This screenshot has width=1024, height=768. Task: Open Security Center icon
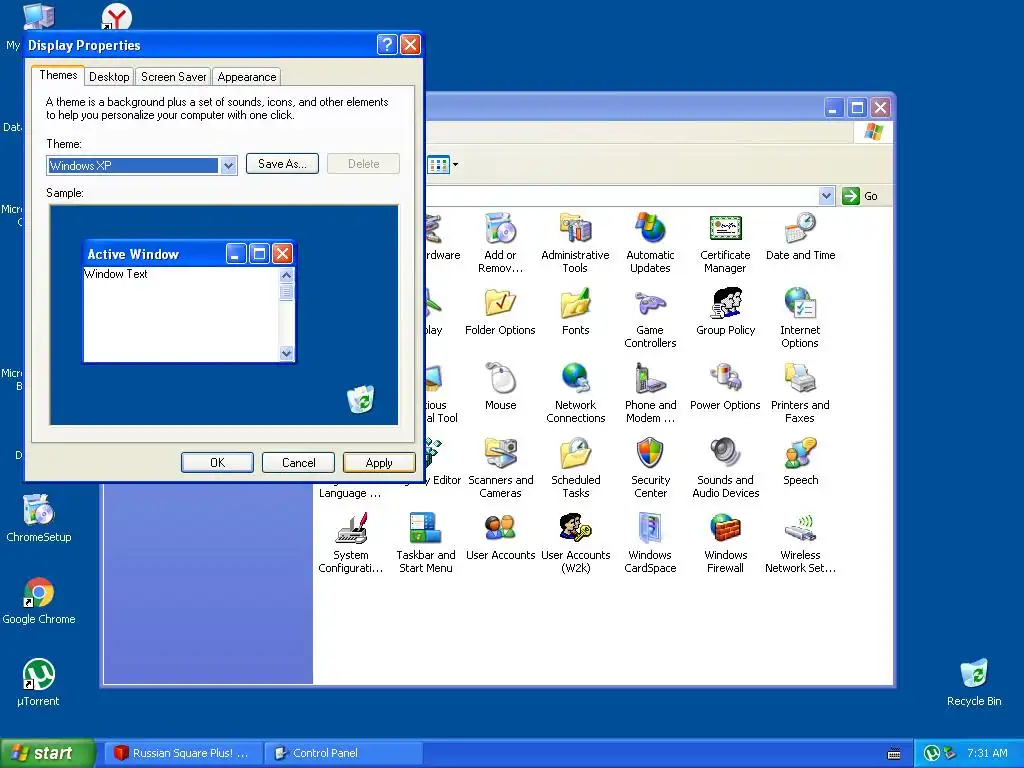650,453
